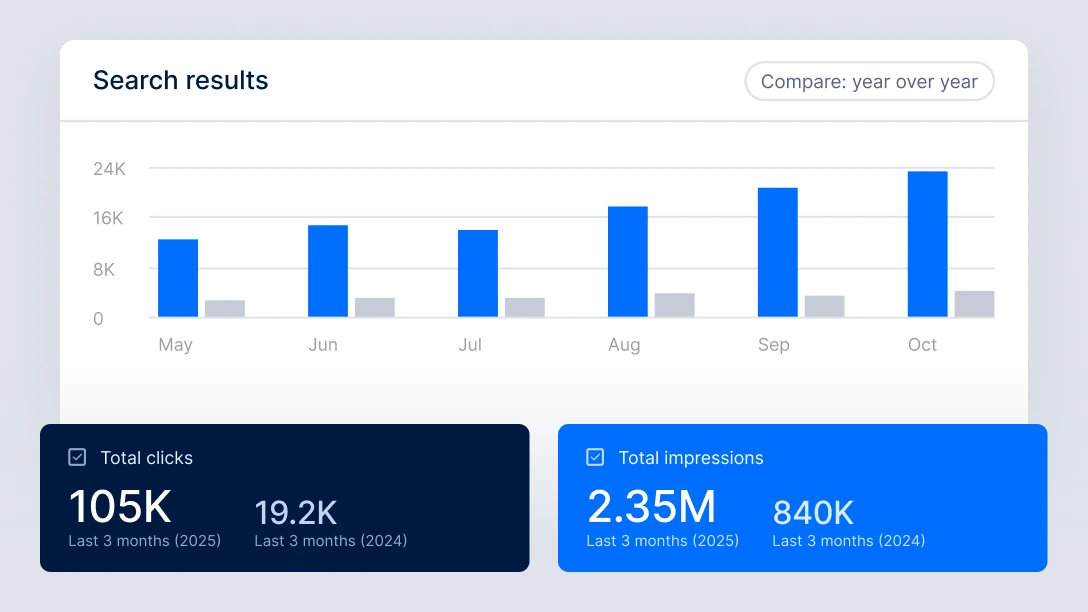Click Last 3 months (2024) under 19.2K
Screen dimensions: 1088x612
tap(331, 541)
